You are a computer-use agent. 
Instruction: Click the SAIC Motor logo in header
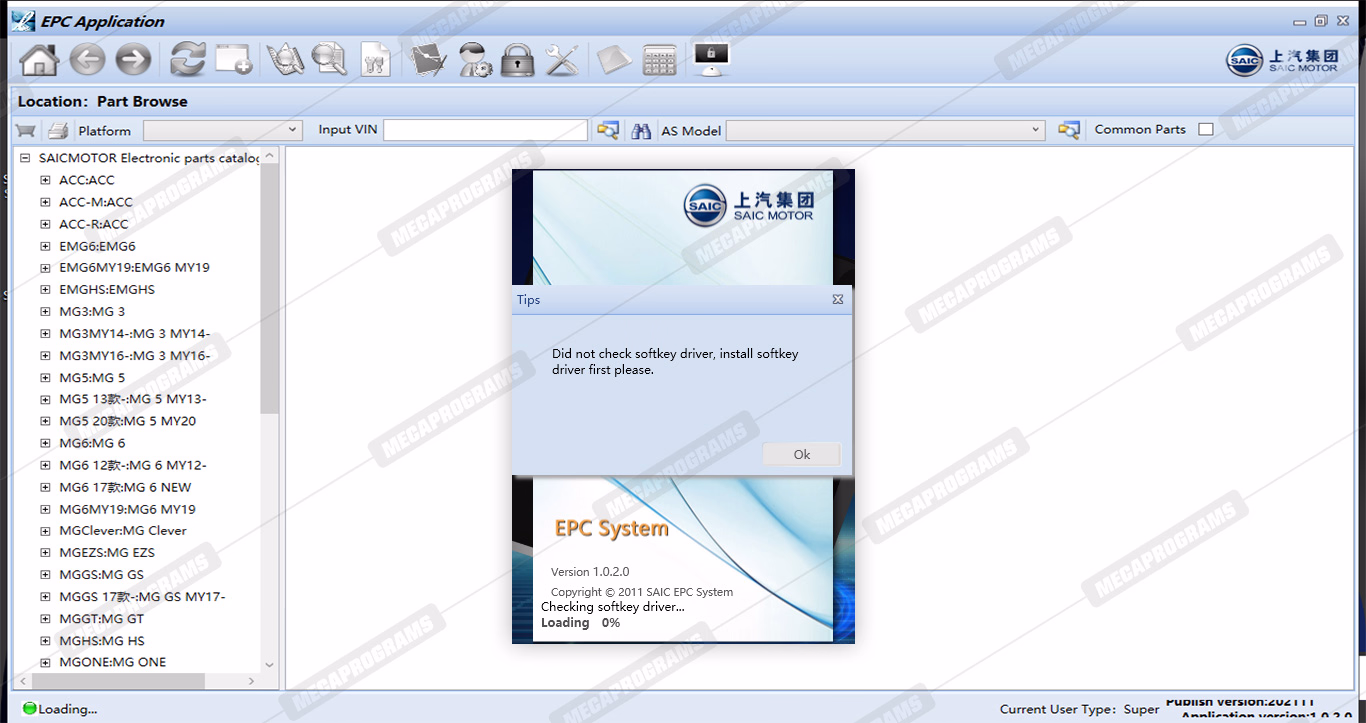tap(1282, 60)
